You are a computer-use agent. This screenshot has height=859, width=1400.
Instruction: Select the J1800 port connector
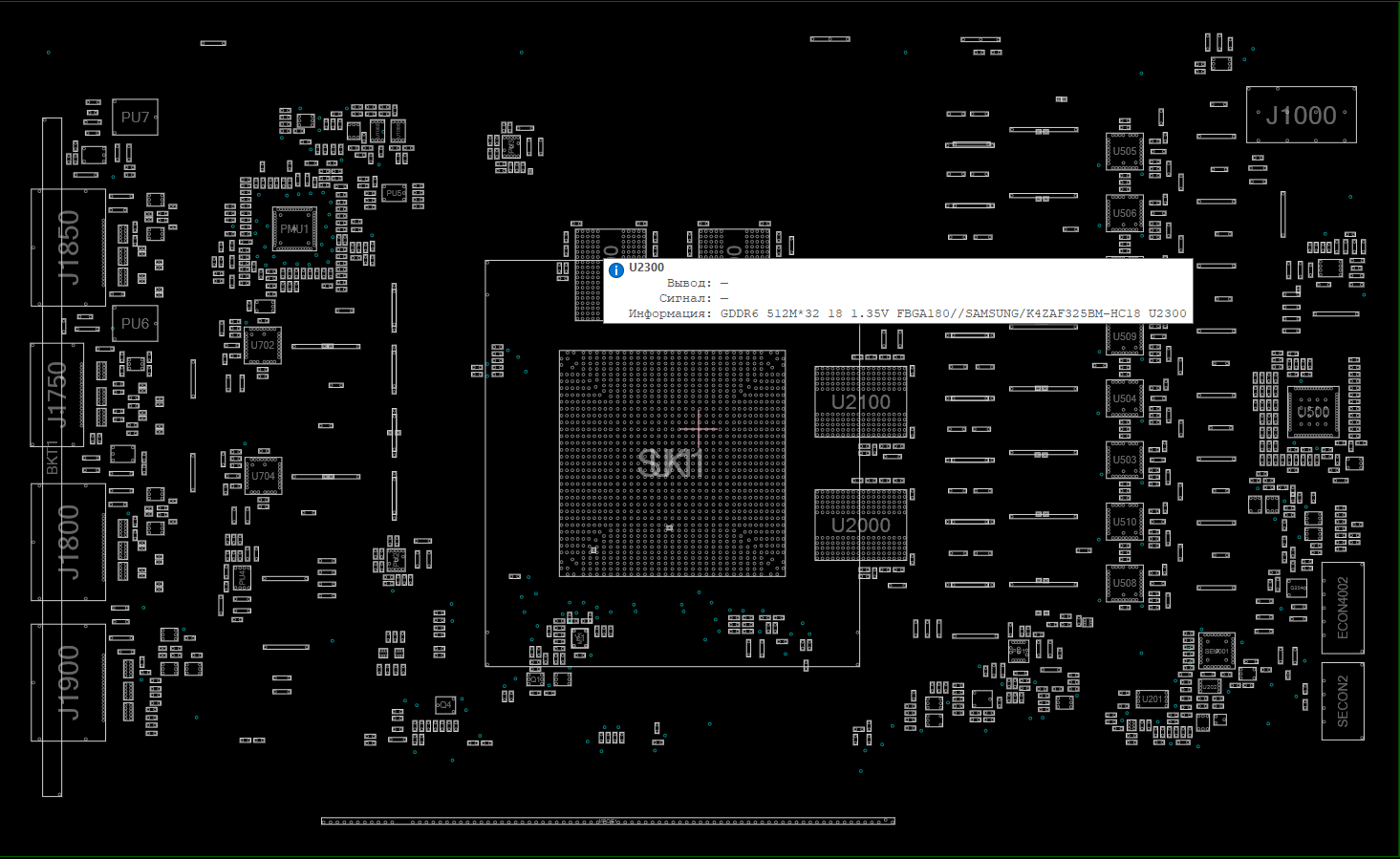69,542
